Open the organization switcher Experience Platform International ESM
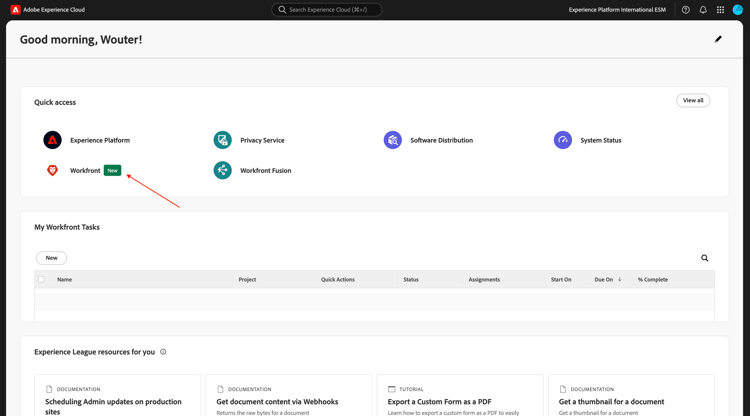The height and width of the screenshot is (416, 750). tap(617, 10)
